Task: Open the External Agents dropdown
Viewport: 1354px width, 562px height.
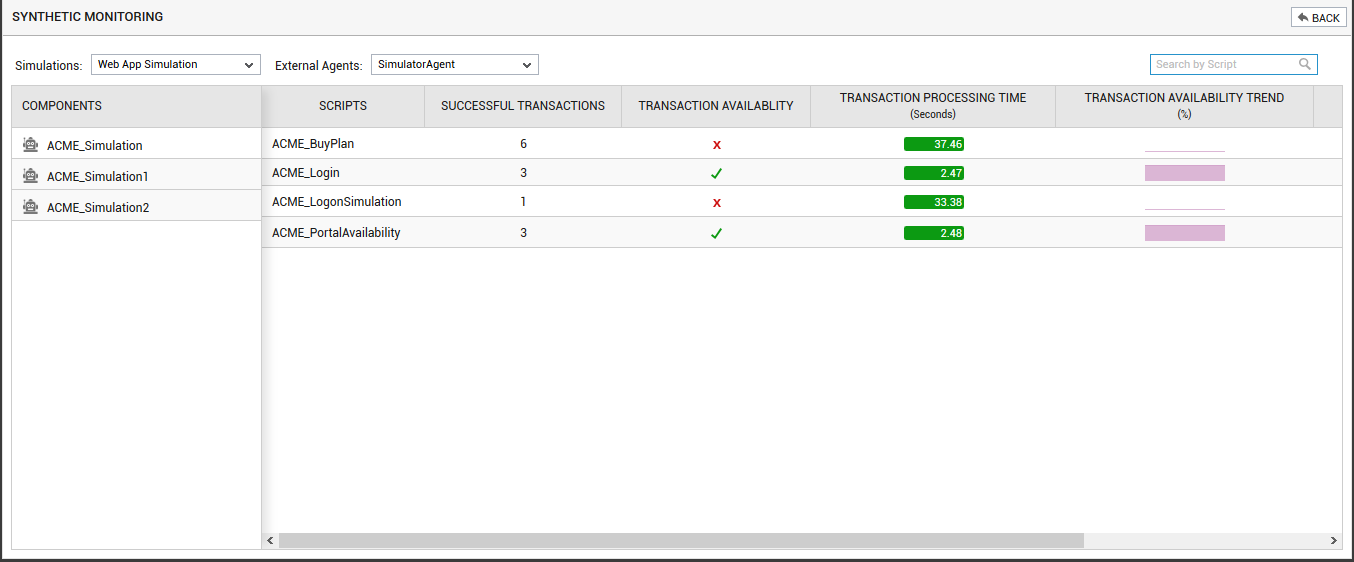Action: click(455, 64)
